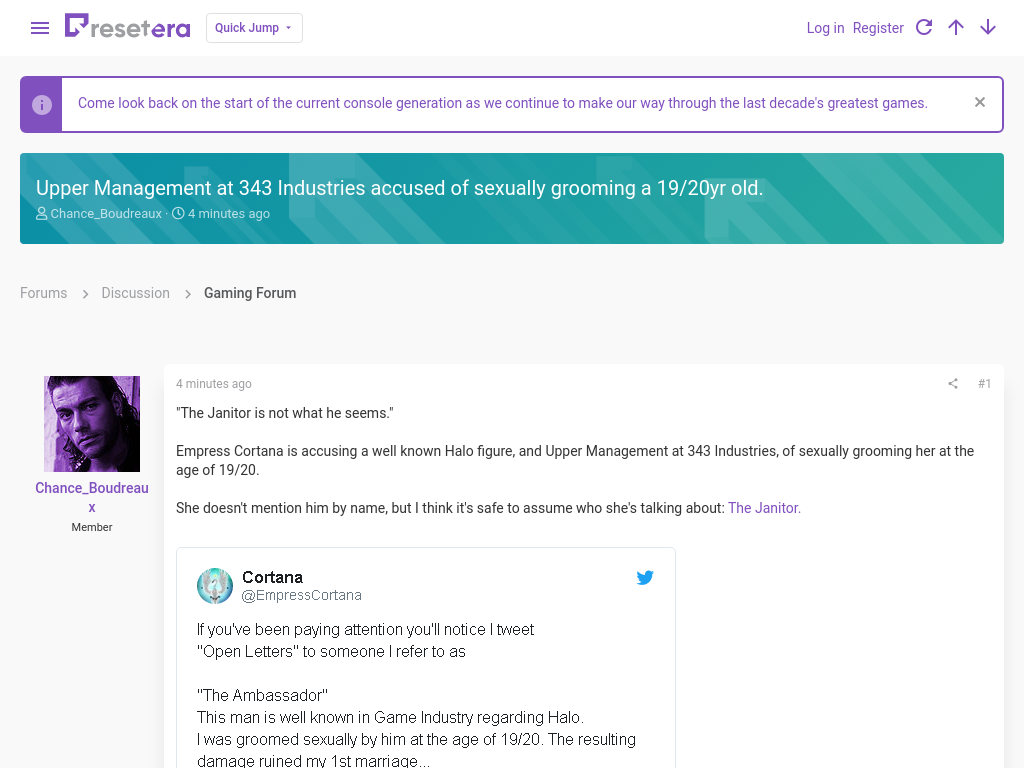
Task: Dismiss the notice banner
Action: pyautogui.click(x=980, y=103)
